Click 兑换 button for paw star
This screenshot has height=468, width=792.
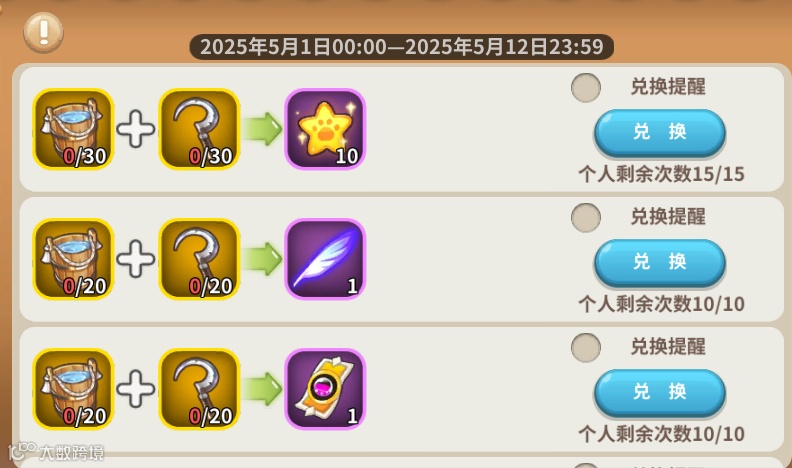tap(660, 133)
